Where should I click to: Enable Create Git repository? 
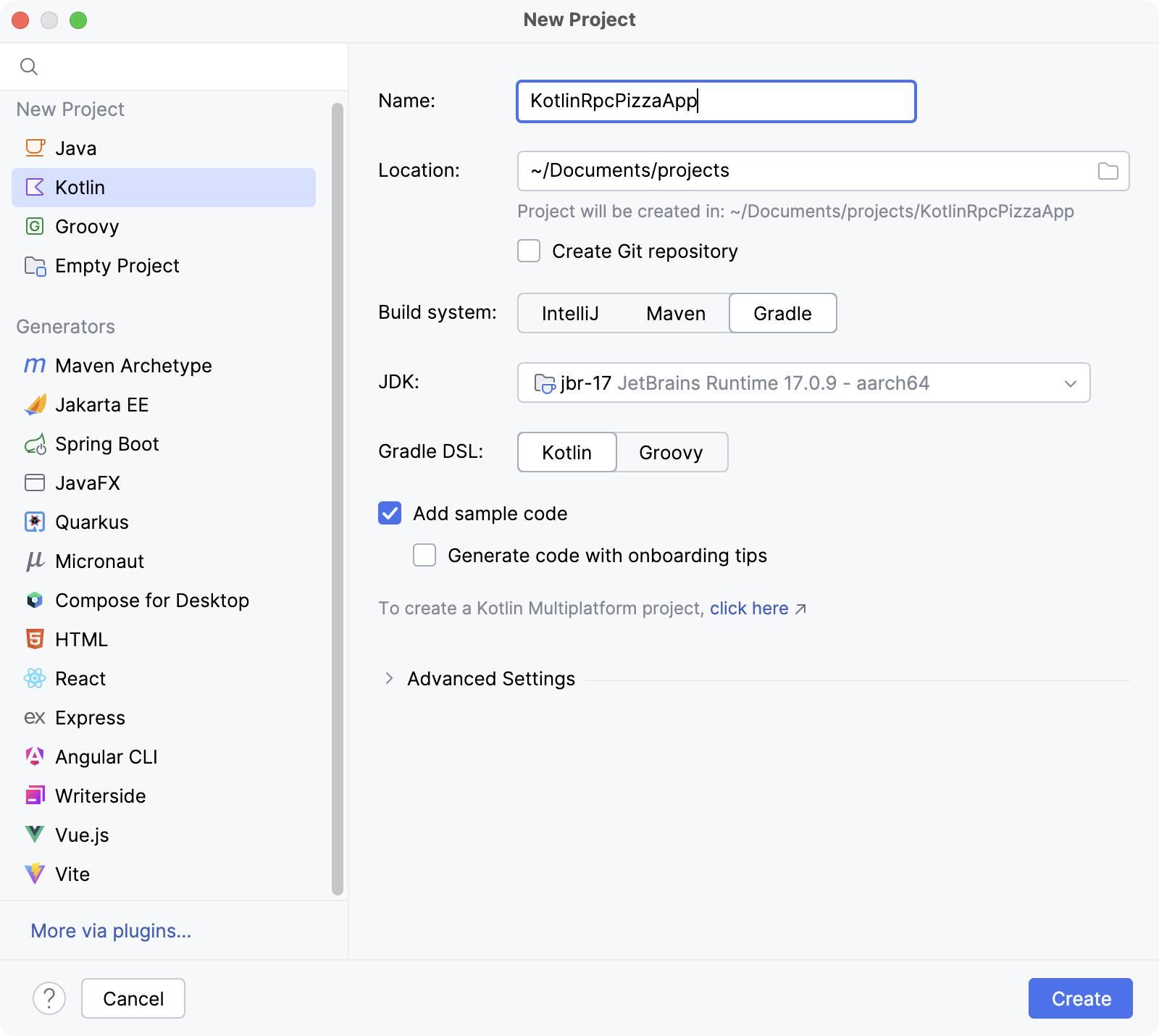click(x=528, y=251)
